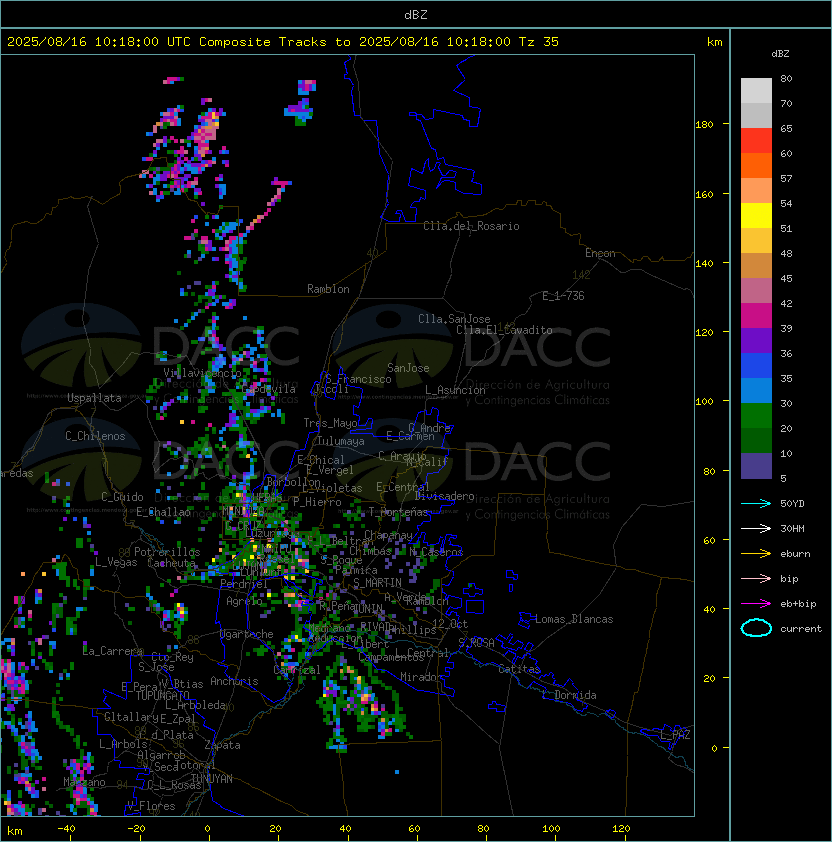This screenshot has height=842, width=832.
Task: Click the 'Villavicencio' map label
Action: click(x=202, y=373)
